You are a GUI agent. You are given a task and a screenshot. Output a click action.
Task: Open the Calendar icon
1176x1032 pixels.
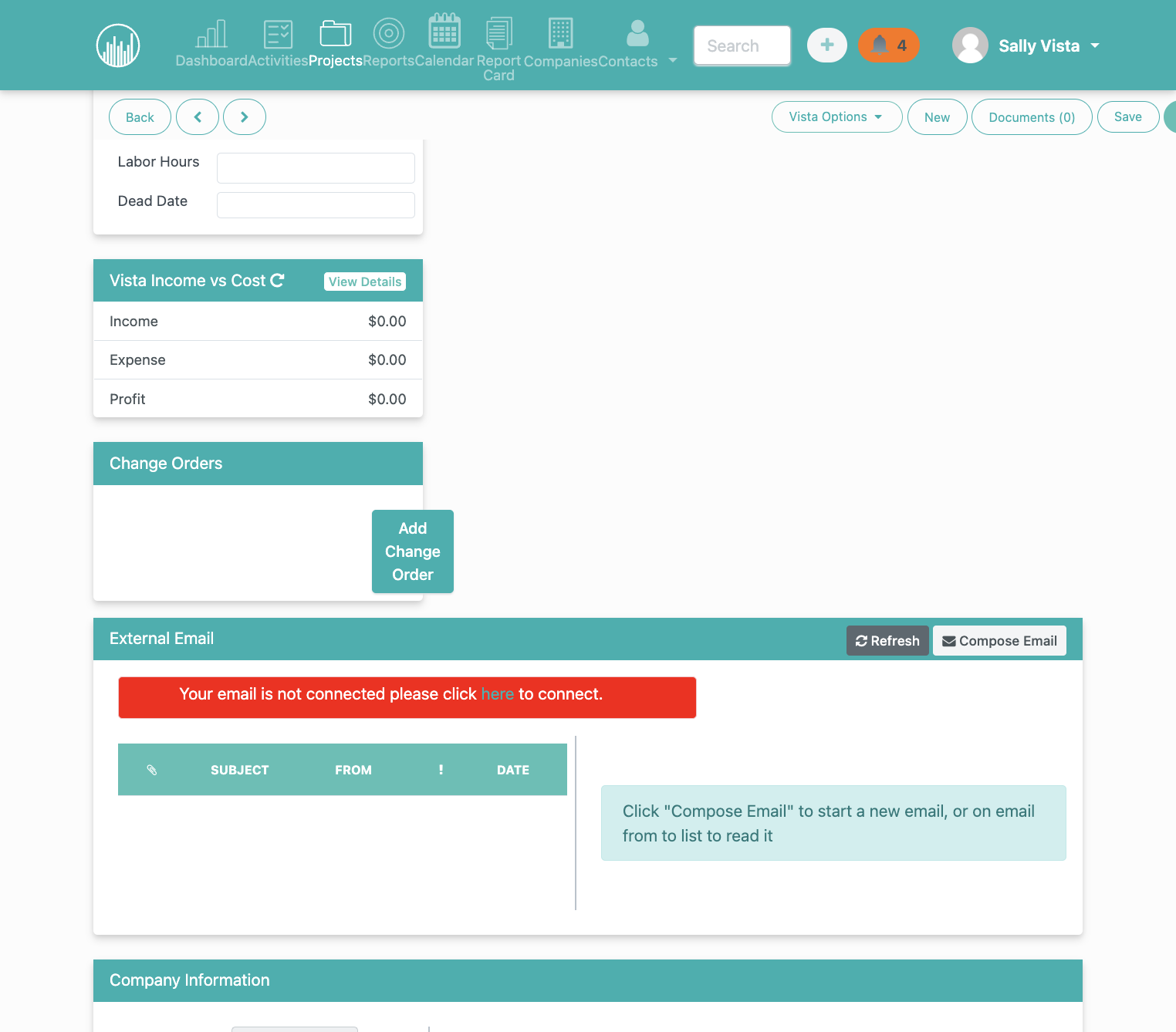444,31
